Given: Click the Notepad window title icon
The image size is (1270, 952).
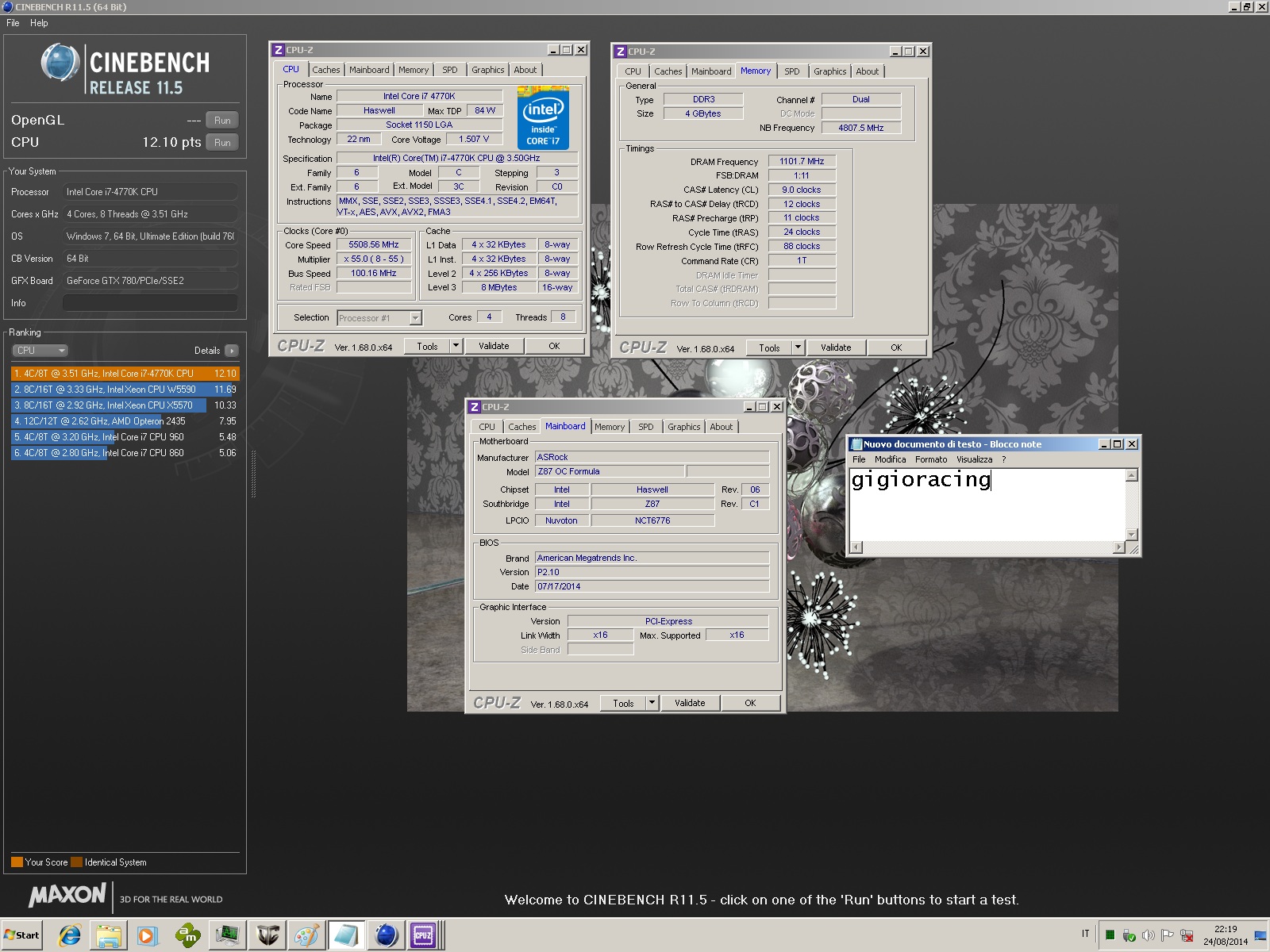Looking at the screenshot, I should (856, 444).
